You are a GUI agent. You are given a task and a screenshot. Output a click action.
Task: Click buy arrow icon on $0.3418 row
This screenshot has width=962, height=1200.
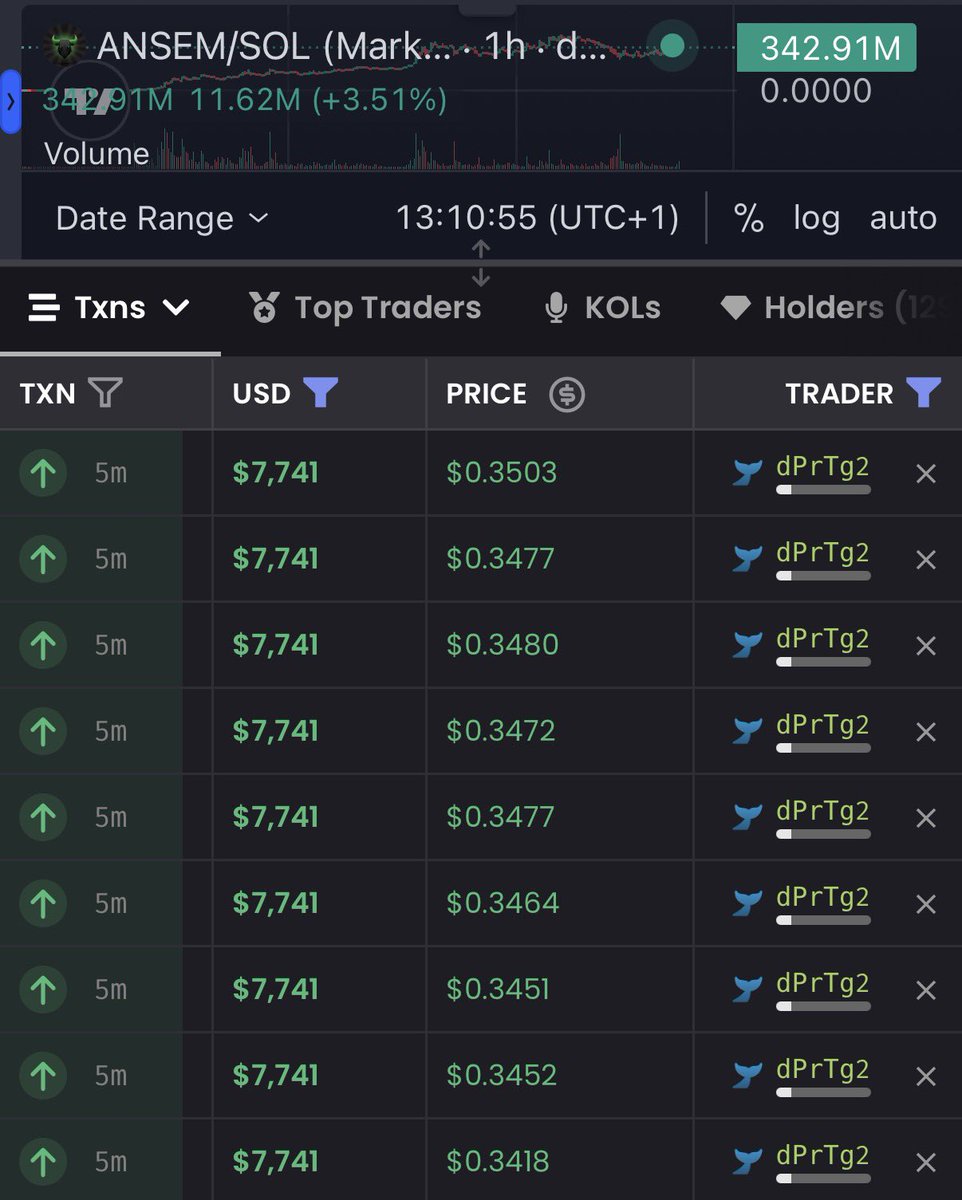pos(42,1161)
